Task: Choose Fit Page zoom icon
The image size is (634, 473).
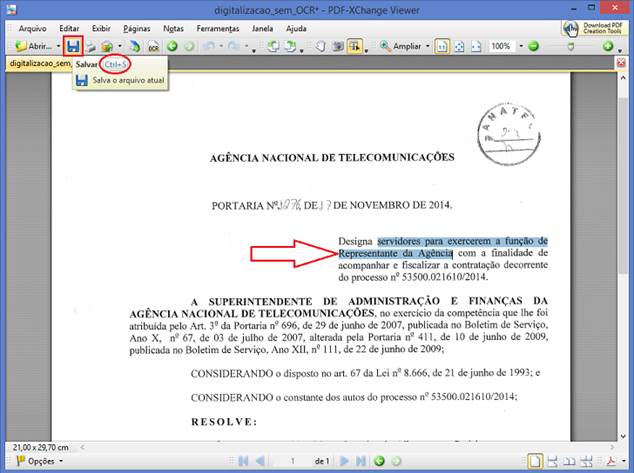Action: click(x=459, y=46)
